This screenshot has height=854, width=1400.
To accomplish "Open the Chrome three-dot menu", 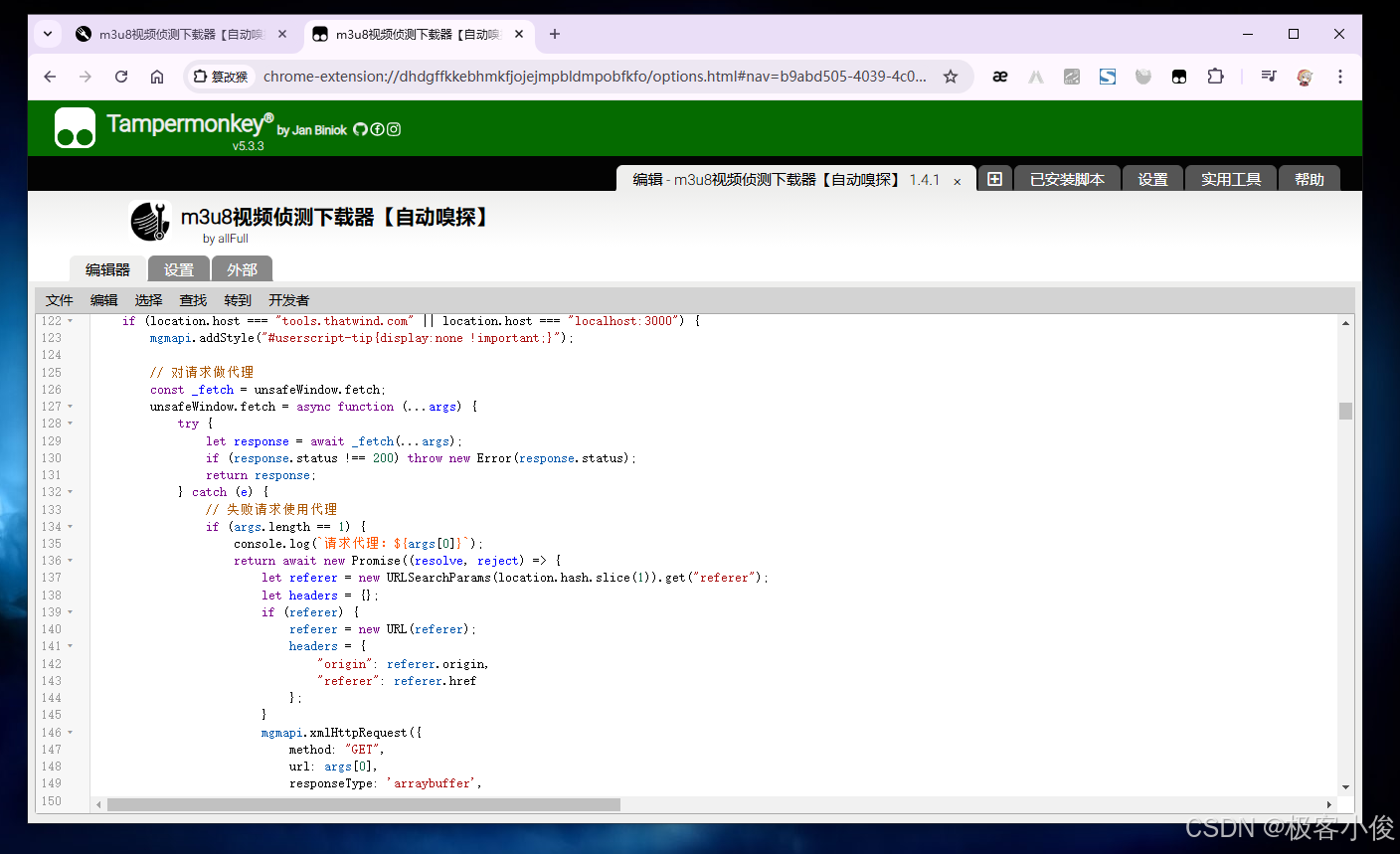I will (1340, 77).
